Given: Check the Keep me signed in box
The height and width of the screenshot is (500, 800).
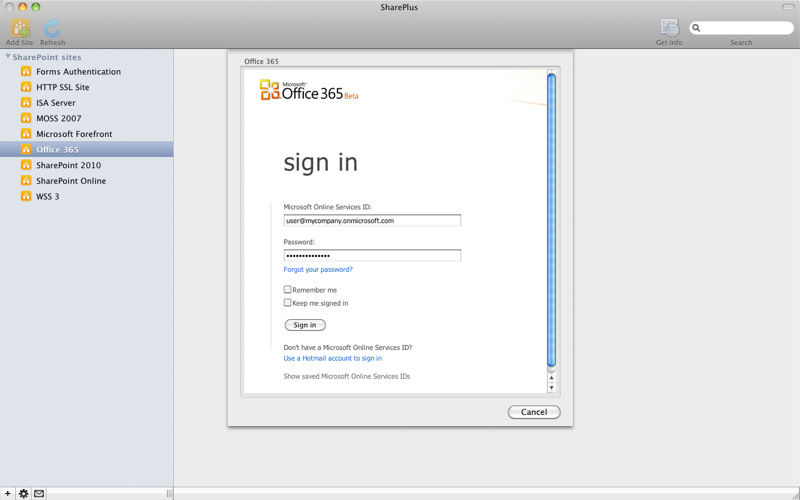Looking at the screenshot, I should 287,303.
